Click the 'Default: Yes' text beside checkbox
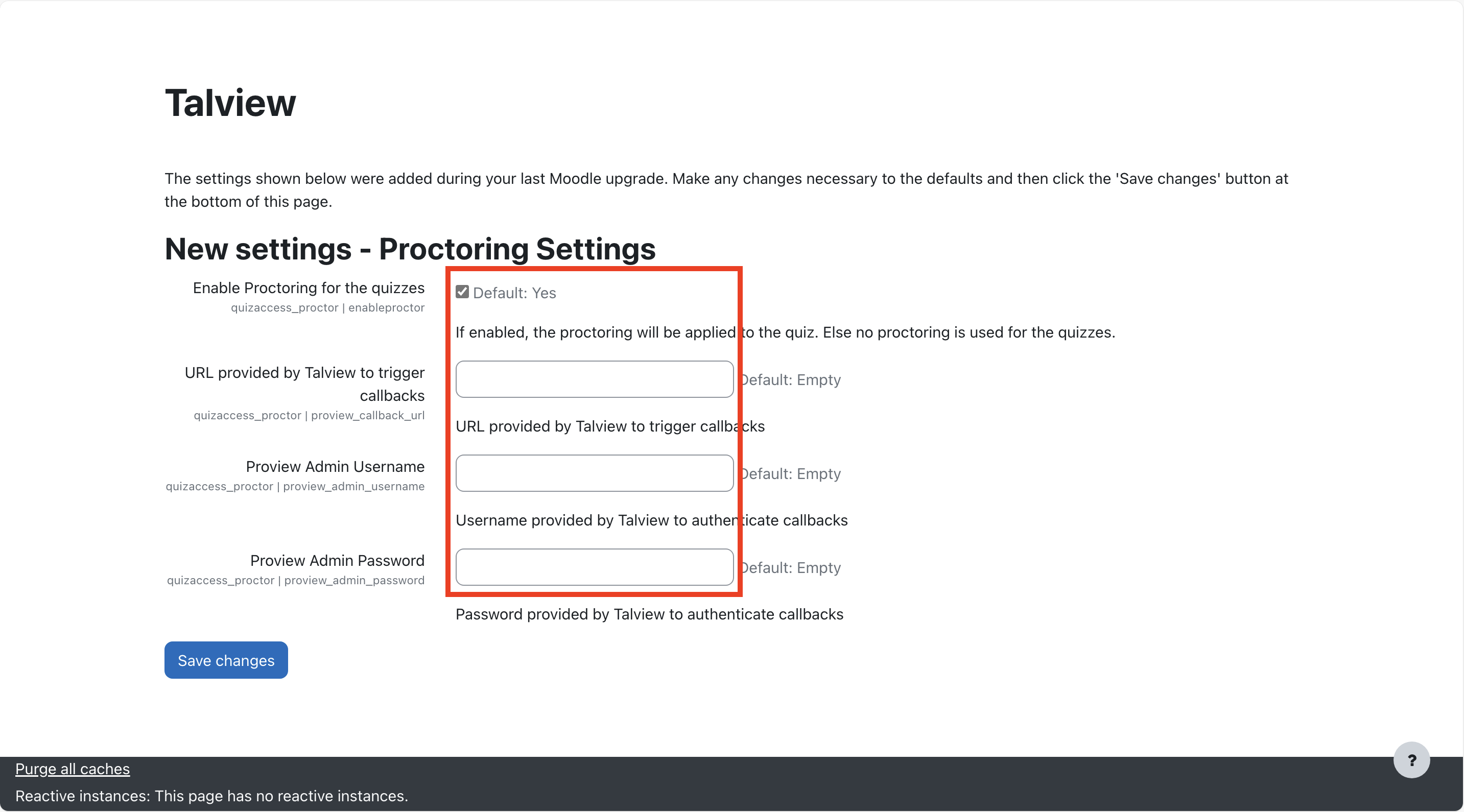Image resolution: width=1464 pixels, height=812 pixels. coord(514,293)
